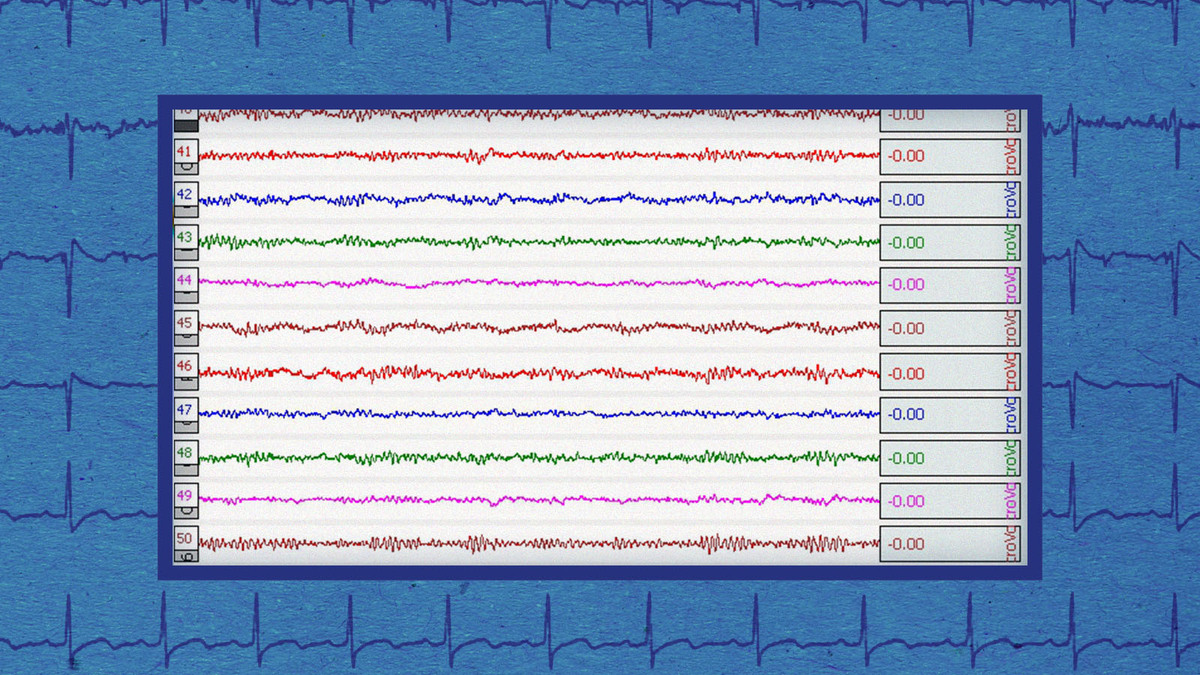Click the channel 50 number box

[x=185, y=538]
